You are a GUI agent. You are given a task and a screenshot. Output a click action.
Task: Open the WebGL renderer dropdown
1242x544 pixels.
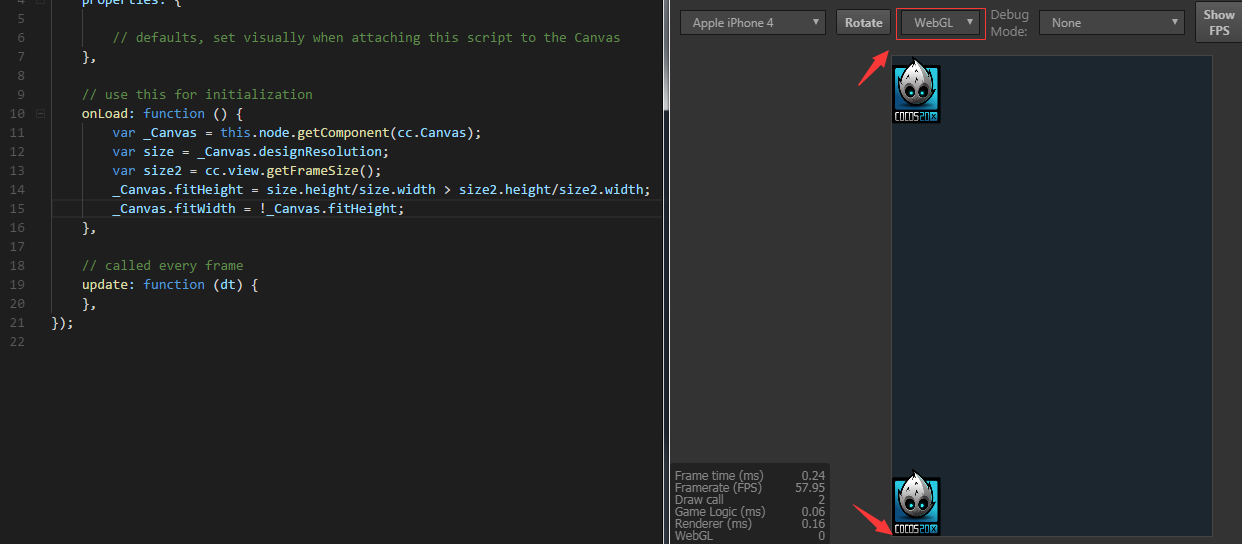tap(940, 22)
